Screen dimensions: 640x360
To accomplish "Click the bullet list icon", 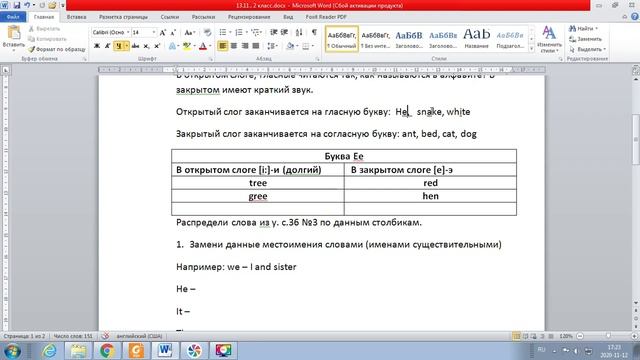I will pyautogui.click(x=222, y=32).
